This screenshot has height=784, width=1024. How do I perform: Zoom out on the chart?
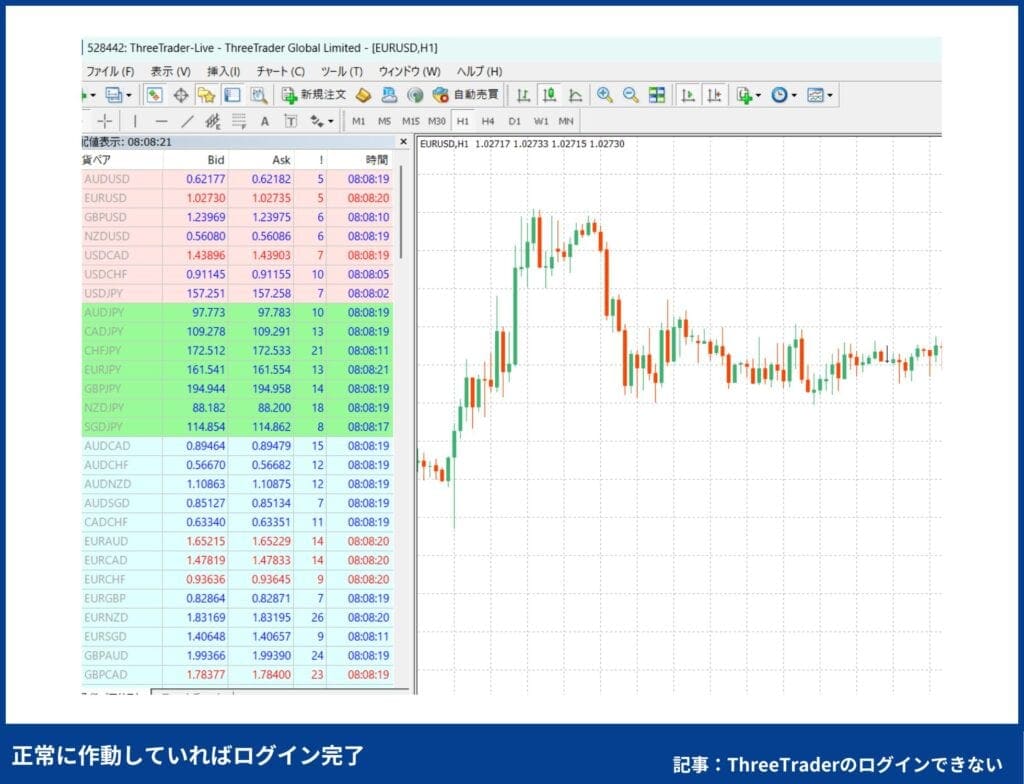coord(630,95)
